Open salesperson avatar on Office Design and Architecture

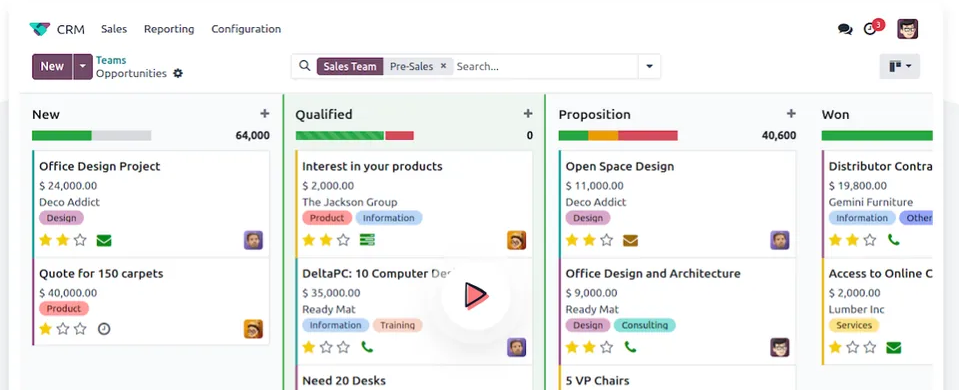tap(779, 347)
